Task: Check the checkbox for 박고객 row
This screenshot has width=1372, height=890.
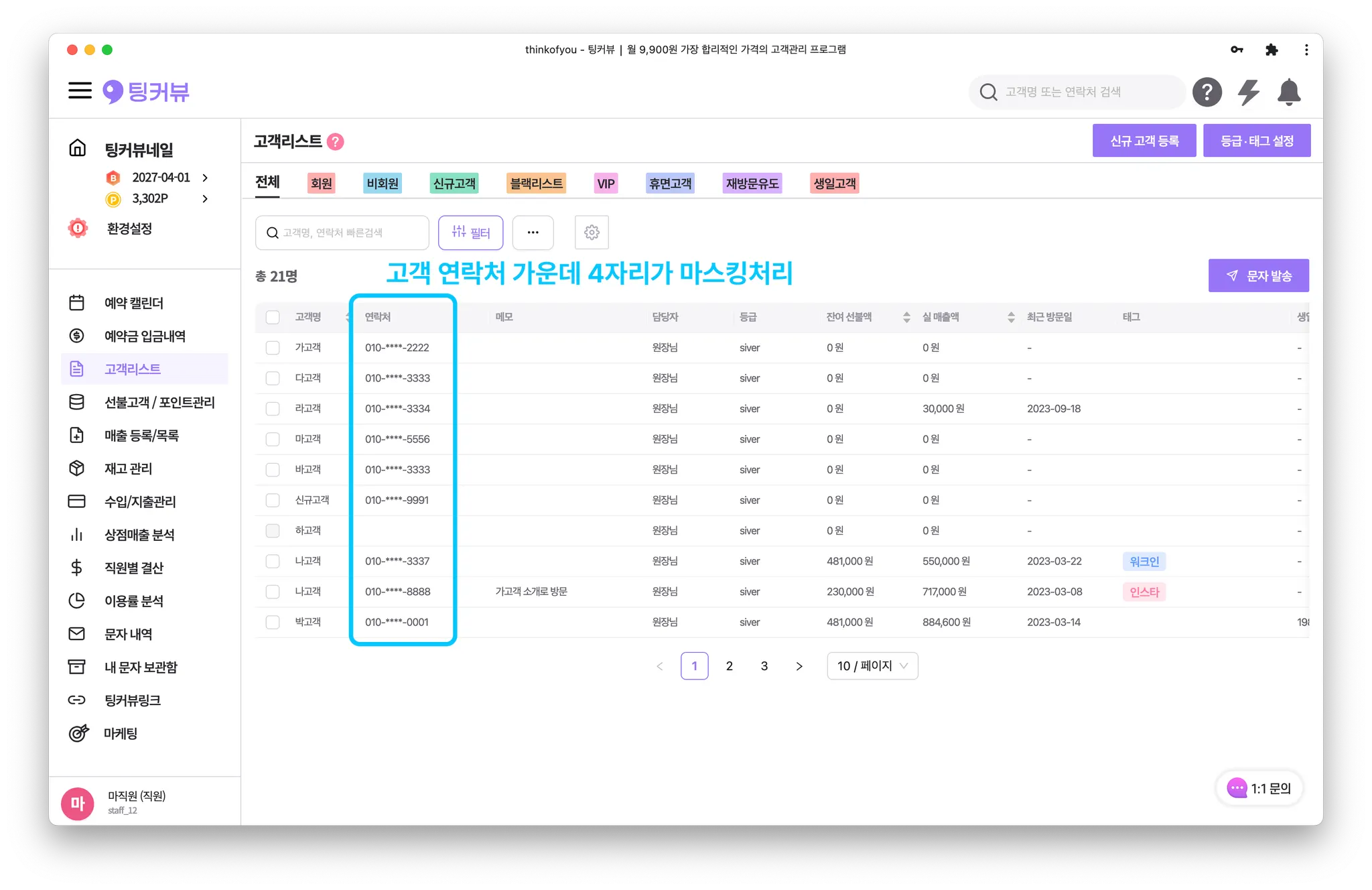Action: coord(273,622)
